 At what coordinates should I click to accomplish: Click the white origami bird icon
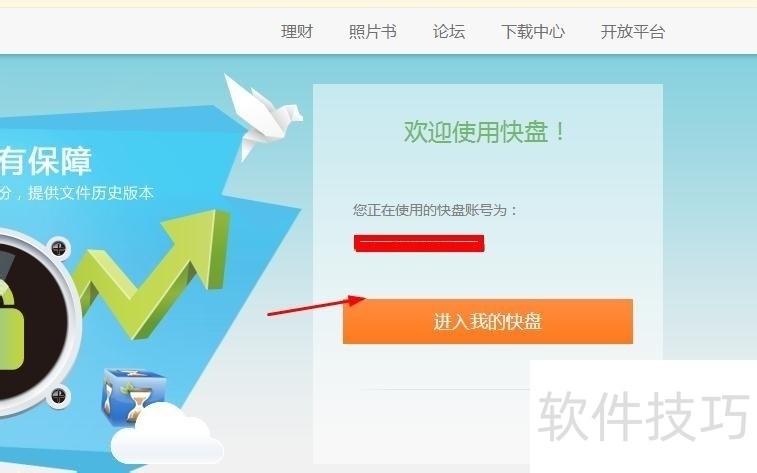[262, 117]
